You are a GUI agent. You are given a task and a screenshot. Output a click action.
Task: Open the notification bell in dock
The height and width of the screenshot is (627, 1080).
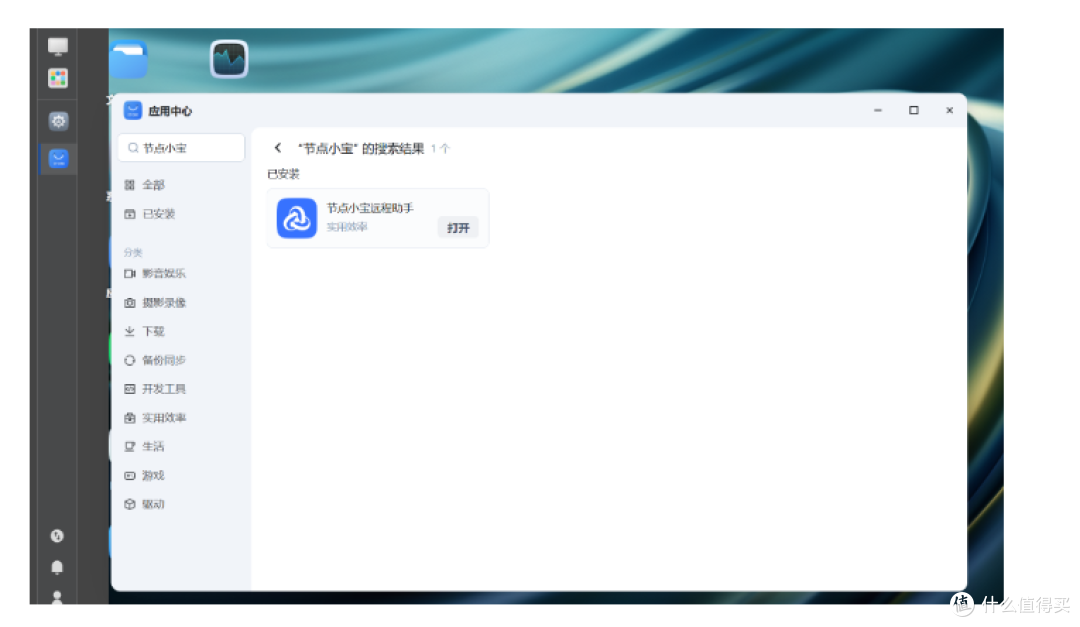pyautogui.click(x=57, y=567)
